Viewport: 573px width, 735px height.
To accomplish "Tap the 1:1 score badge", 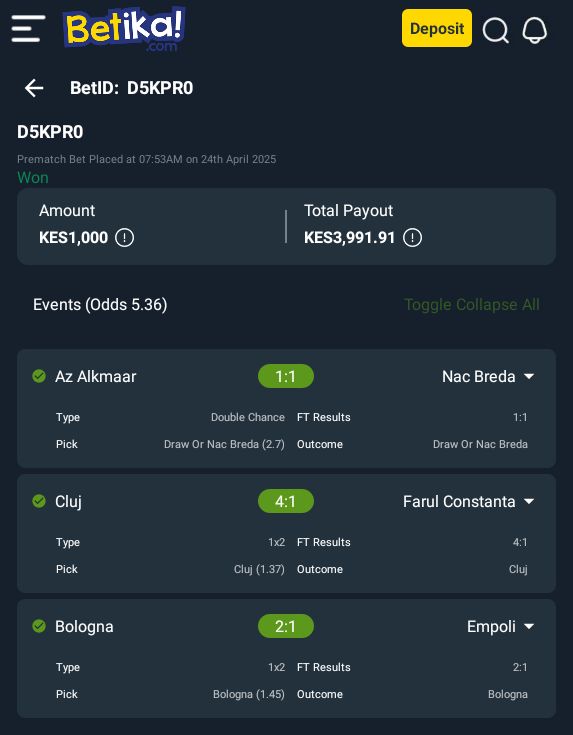I will [286, 376].
